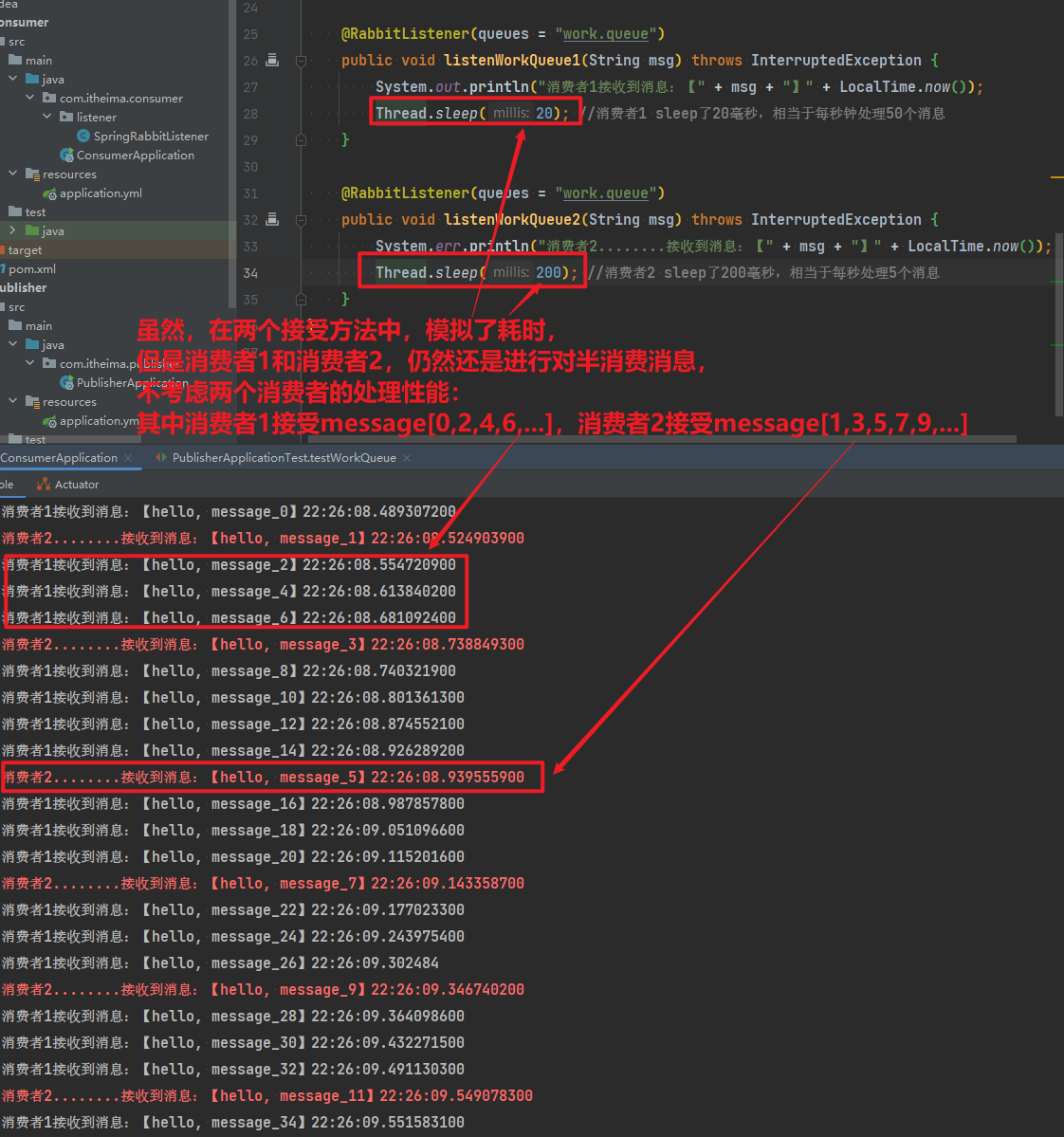Switch to PublisherApplicationTest.testWorkQueue run tab
This screenshot has height=1137, width=1064.
pyautogui.click(x=284, y=458)
